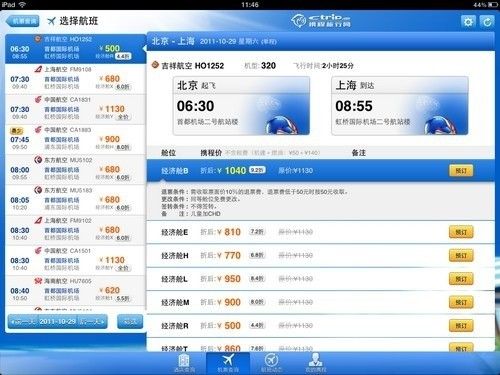Open the My Ctrip tab with the person icon

click(x=315, y=363)
